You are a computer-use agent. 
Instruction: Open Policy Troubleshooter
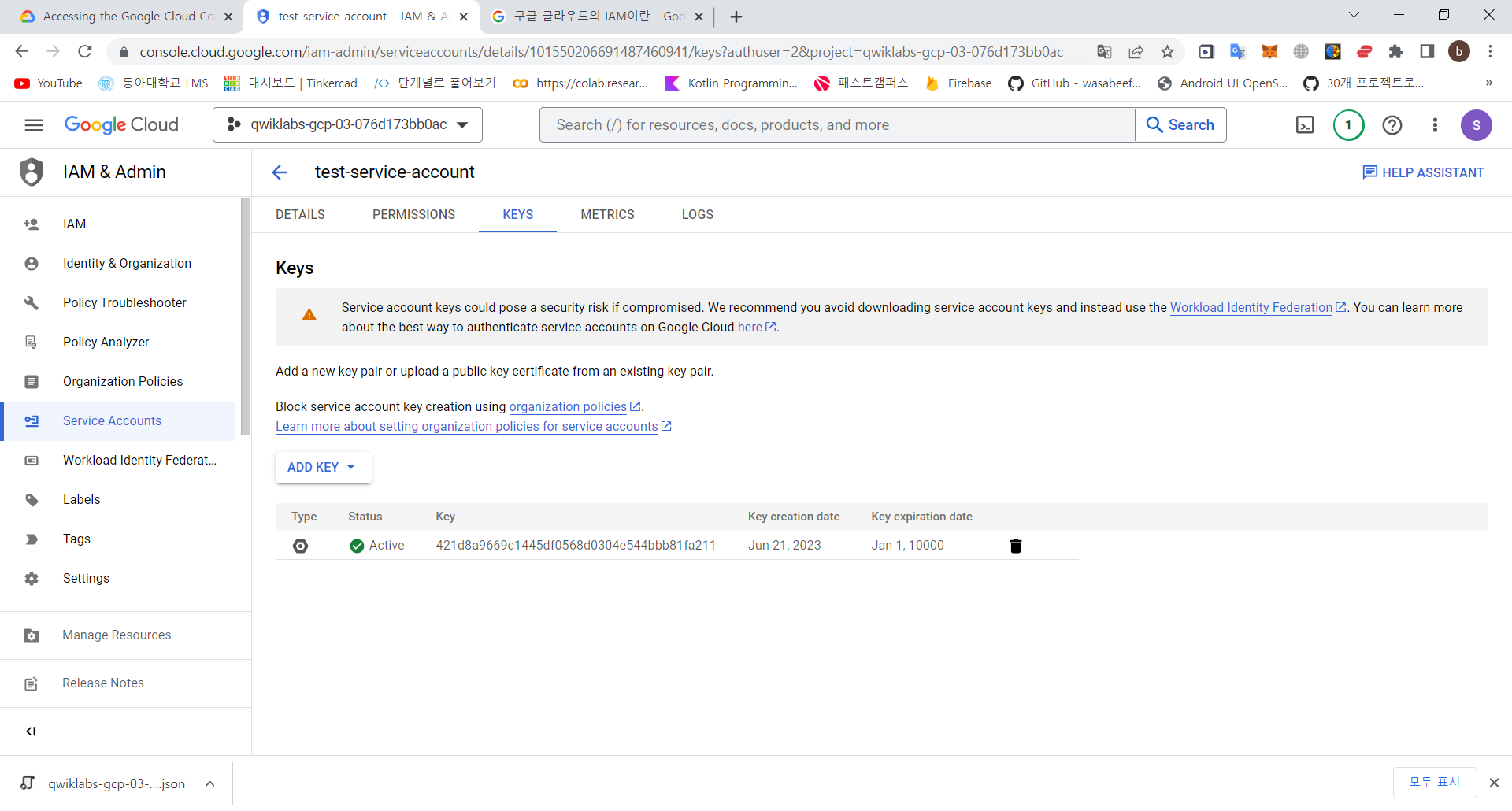click(118, 303)
